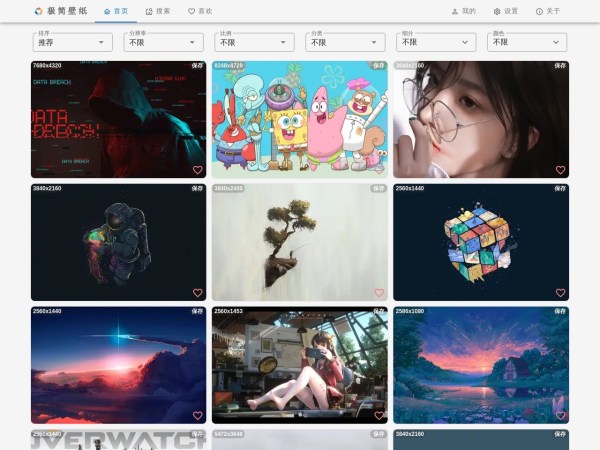Switch to the 首页 home tab
Image resolution: width=600 pixels, height=450 pixels.
click(116, 11)
